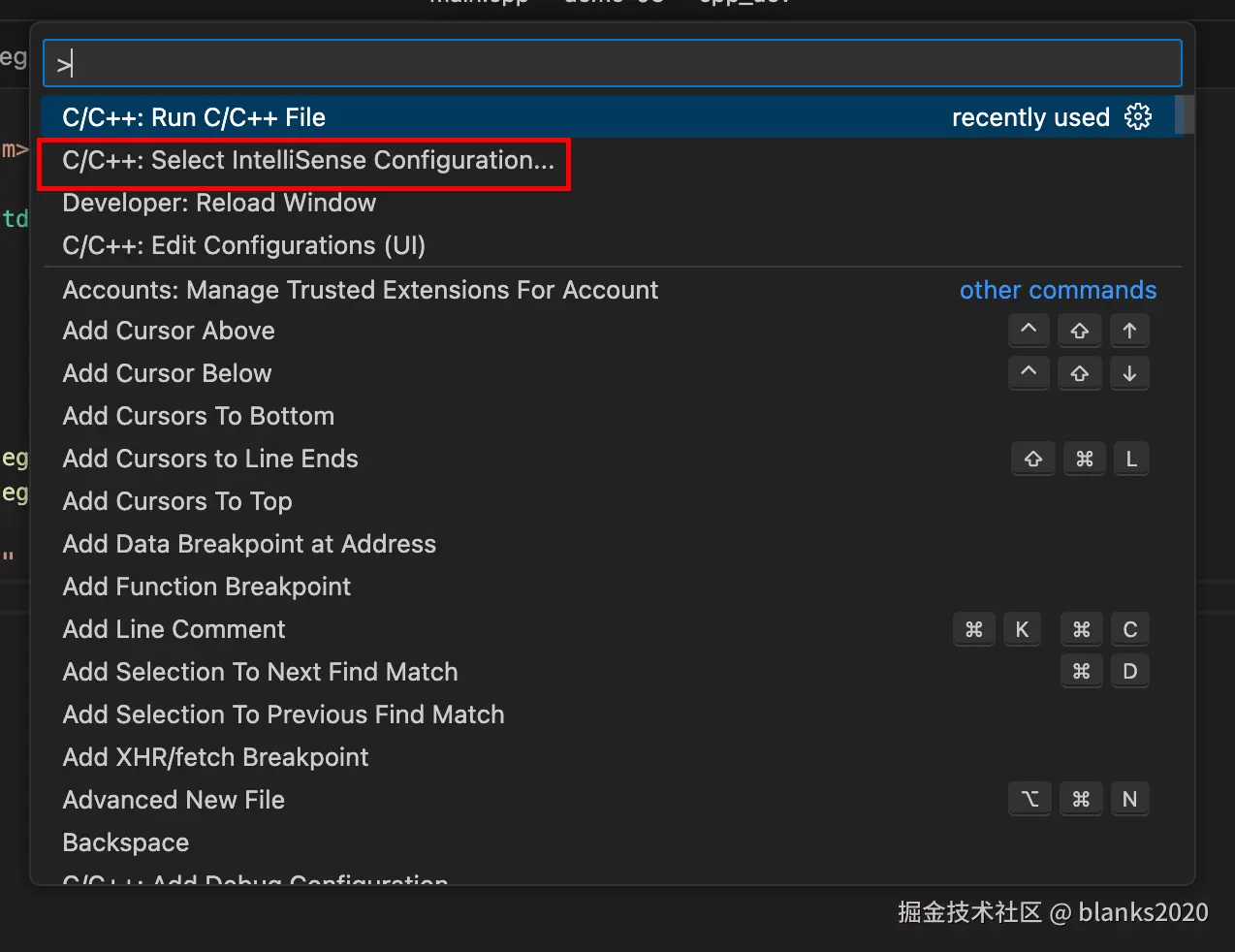Viewport: 1235px width, 952px height.
Task: Click the gear icon beside recently used
Action: (x=1138, y=117)
